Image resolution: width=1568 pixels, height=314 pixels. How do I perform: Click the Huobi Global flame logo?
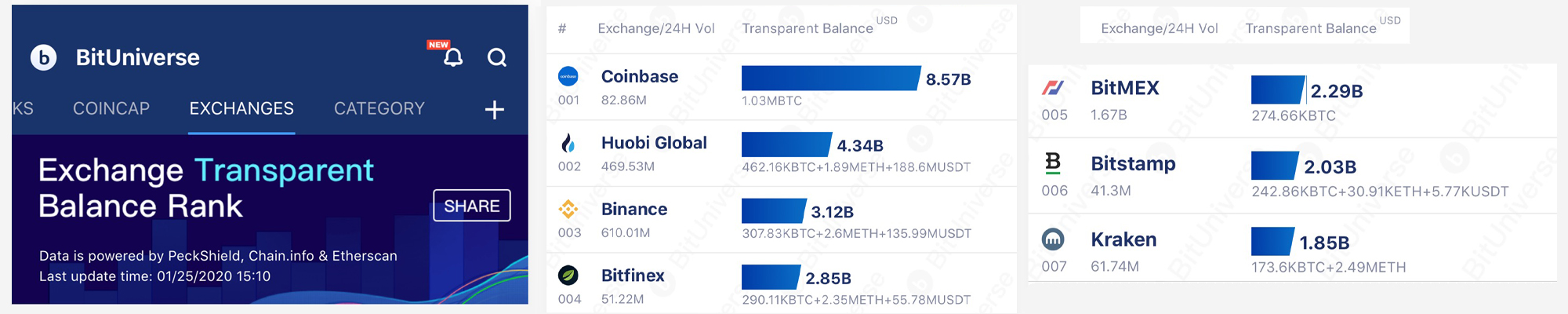click(568, 143)
